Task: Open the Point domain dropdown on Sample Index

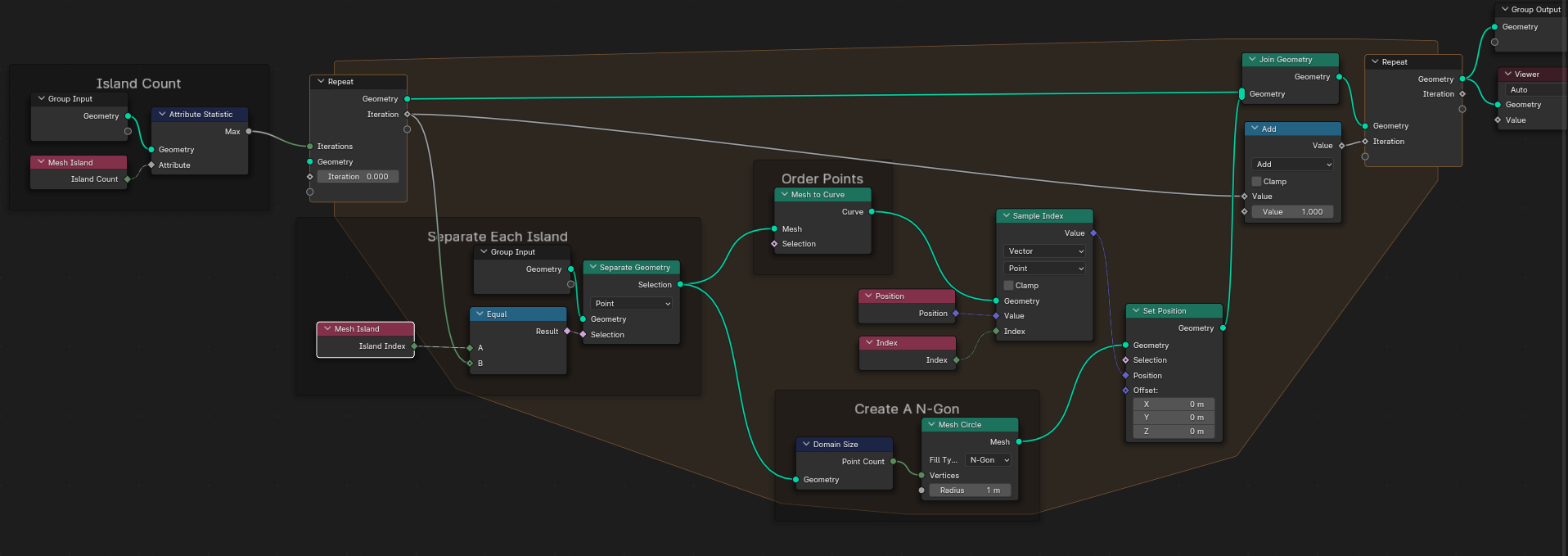Action: pyautogui.click(x=1044, y=268)
